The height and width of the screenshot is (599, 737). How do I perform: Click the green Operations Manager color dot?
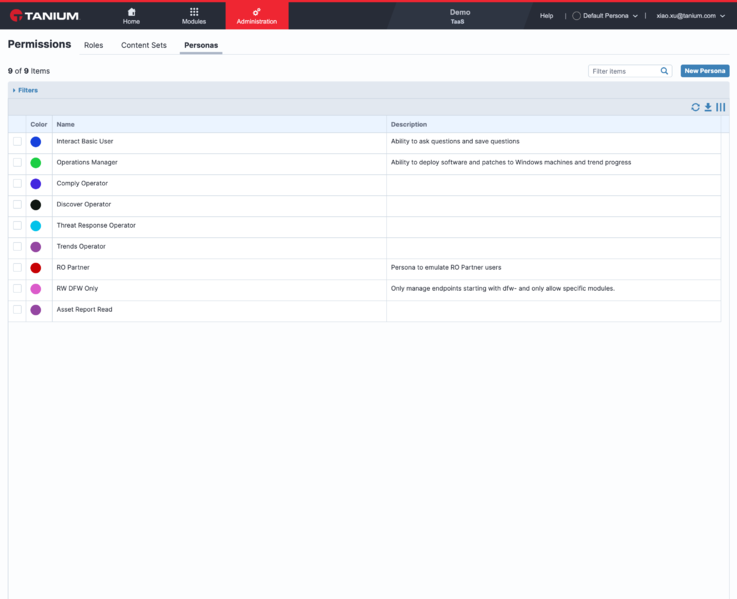click(36, 163)
